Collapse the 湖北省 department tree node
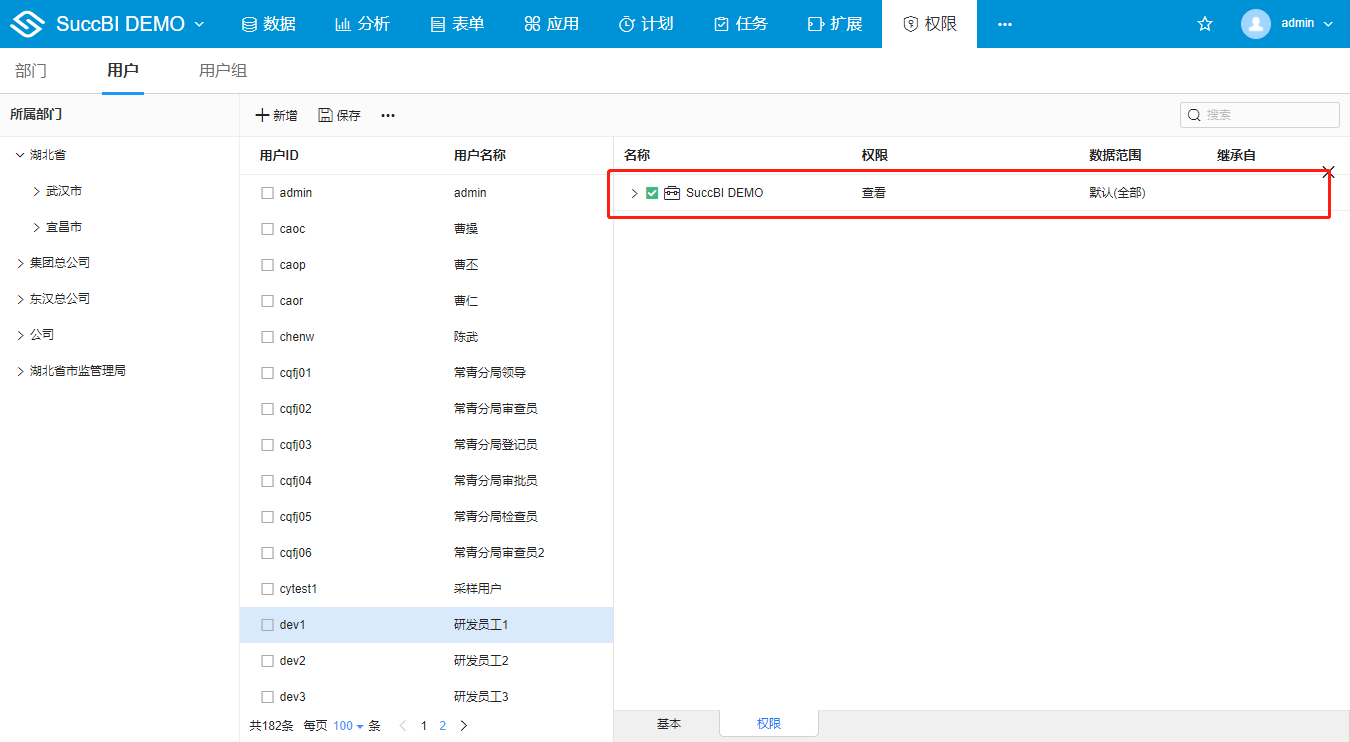This screenshot has height=742, width=1350. pos(19,154)
